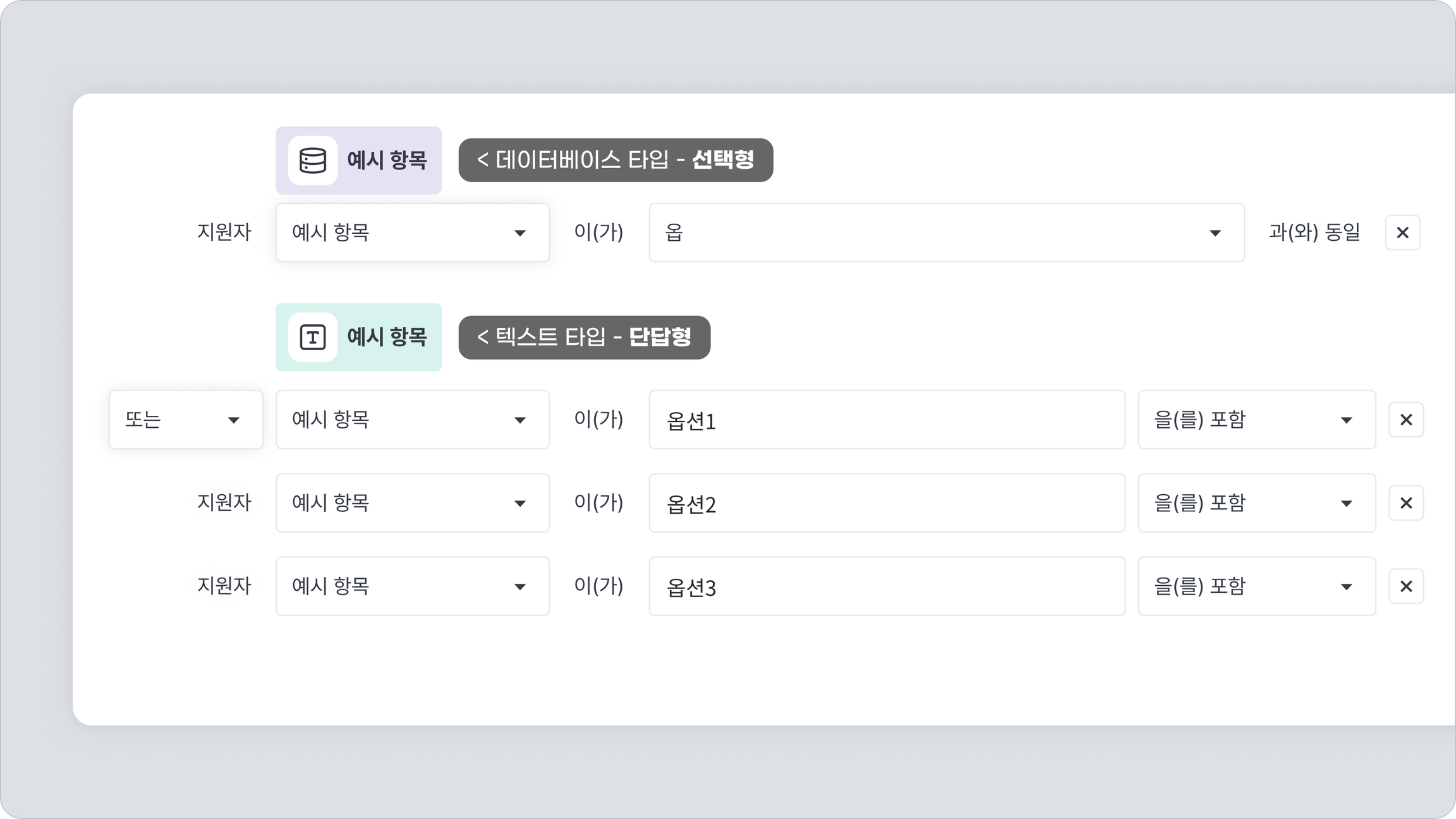This screenshot has height=819, width=1456.
Task: Open the '또는' logical operator dropdown
Action: 185,420
